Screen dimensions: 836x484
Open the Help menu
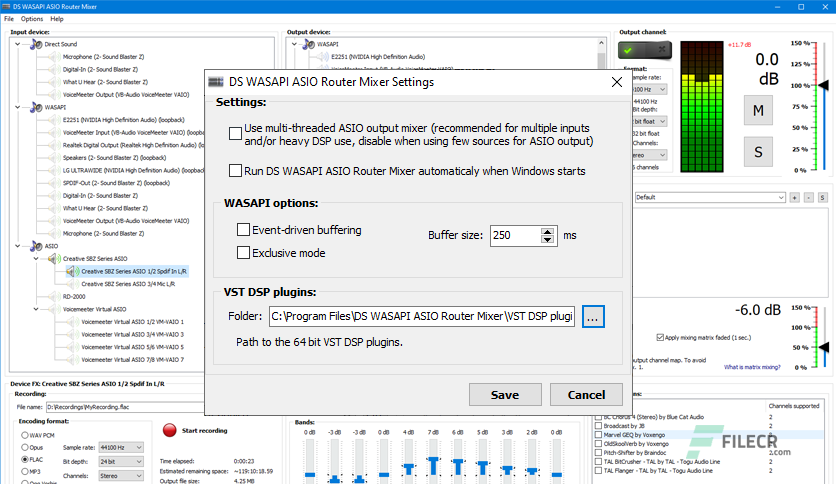(57, 19)
